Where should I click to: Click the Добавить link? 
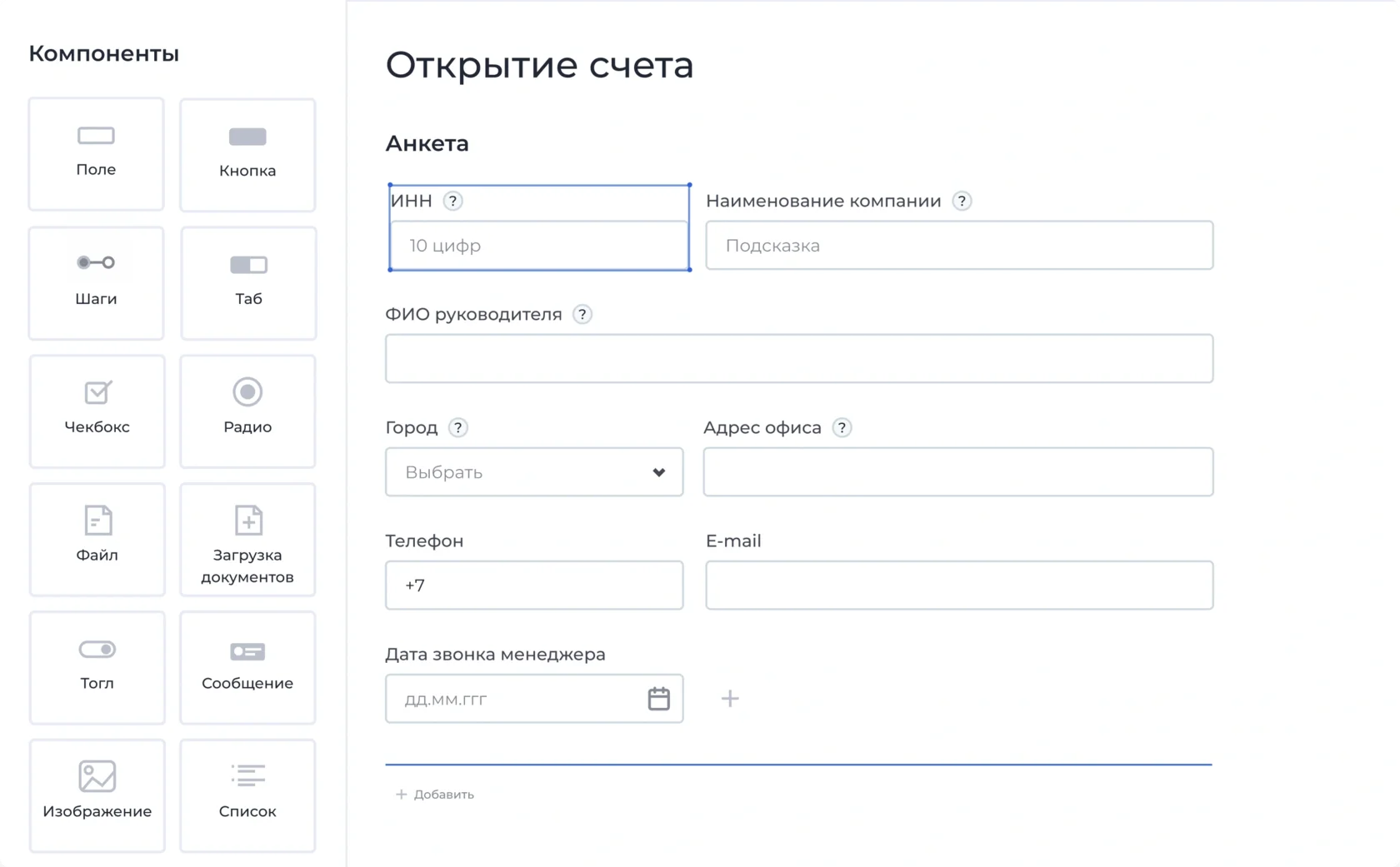(x=434, y=795)
